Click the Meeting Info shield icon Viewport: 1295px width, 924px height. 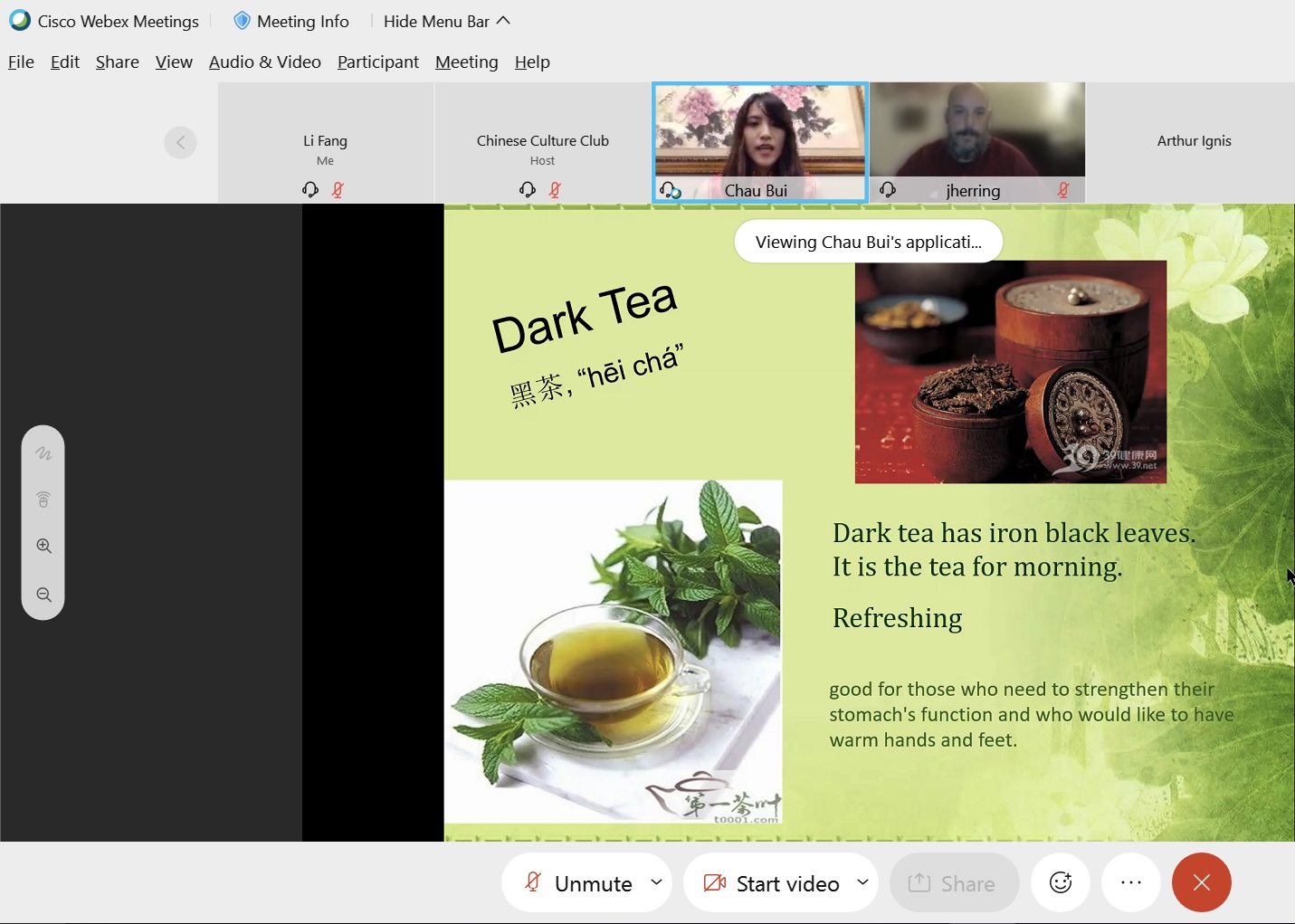242,21
